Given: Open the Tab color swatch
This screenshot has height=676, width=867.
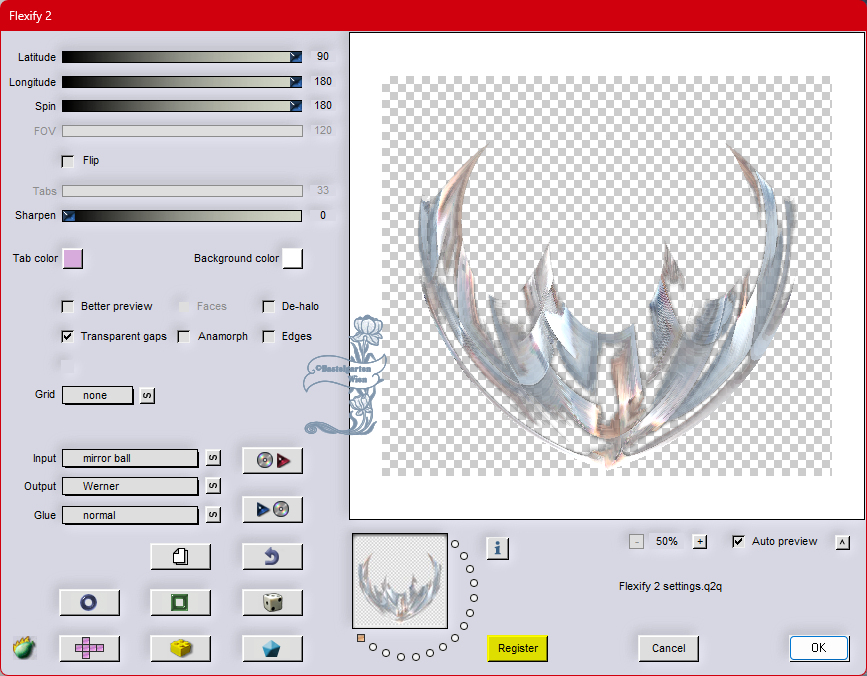Looking at the screenshot, I should coord(73,259).
